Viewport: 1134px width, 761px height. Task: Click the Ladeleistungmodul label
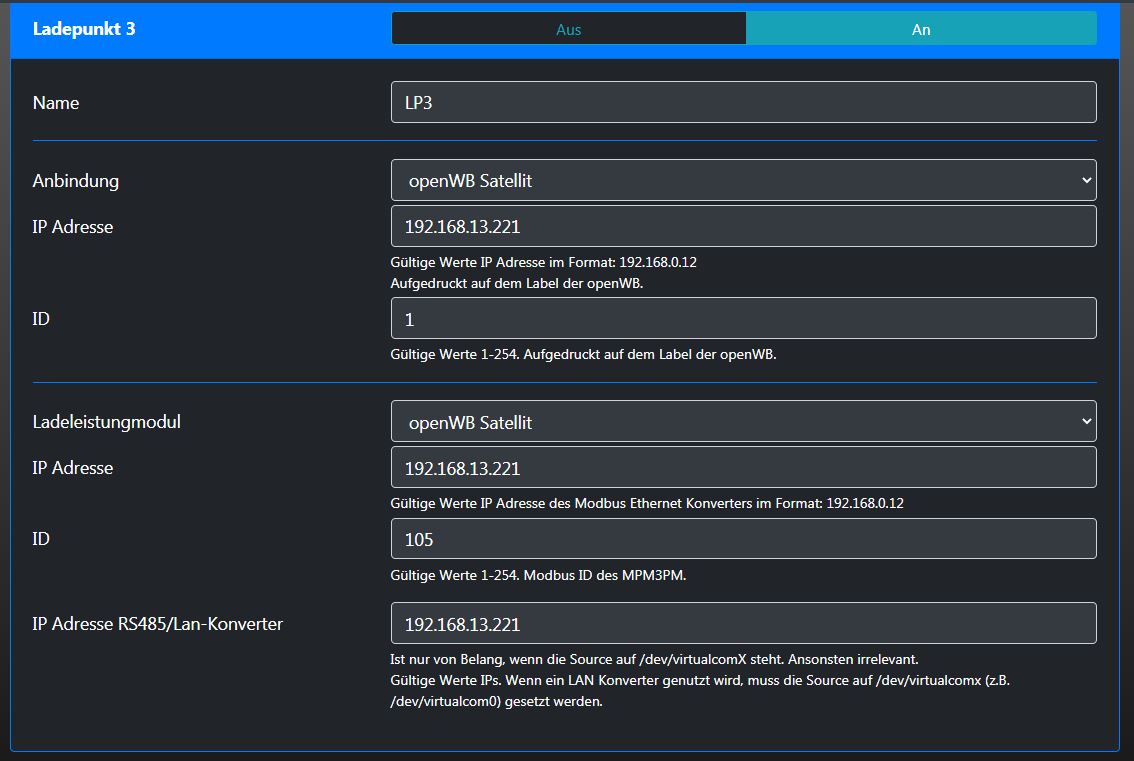point(107,422)
